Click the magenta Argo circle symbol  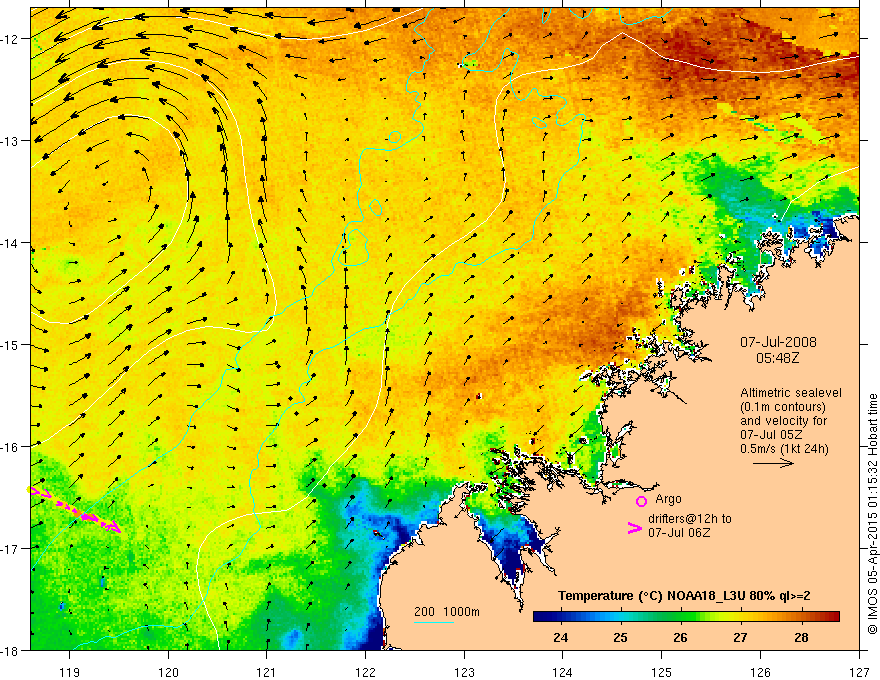pos(641,501)
